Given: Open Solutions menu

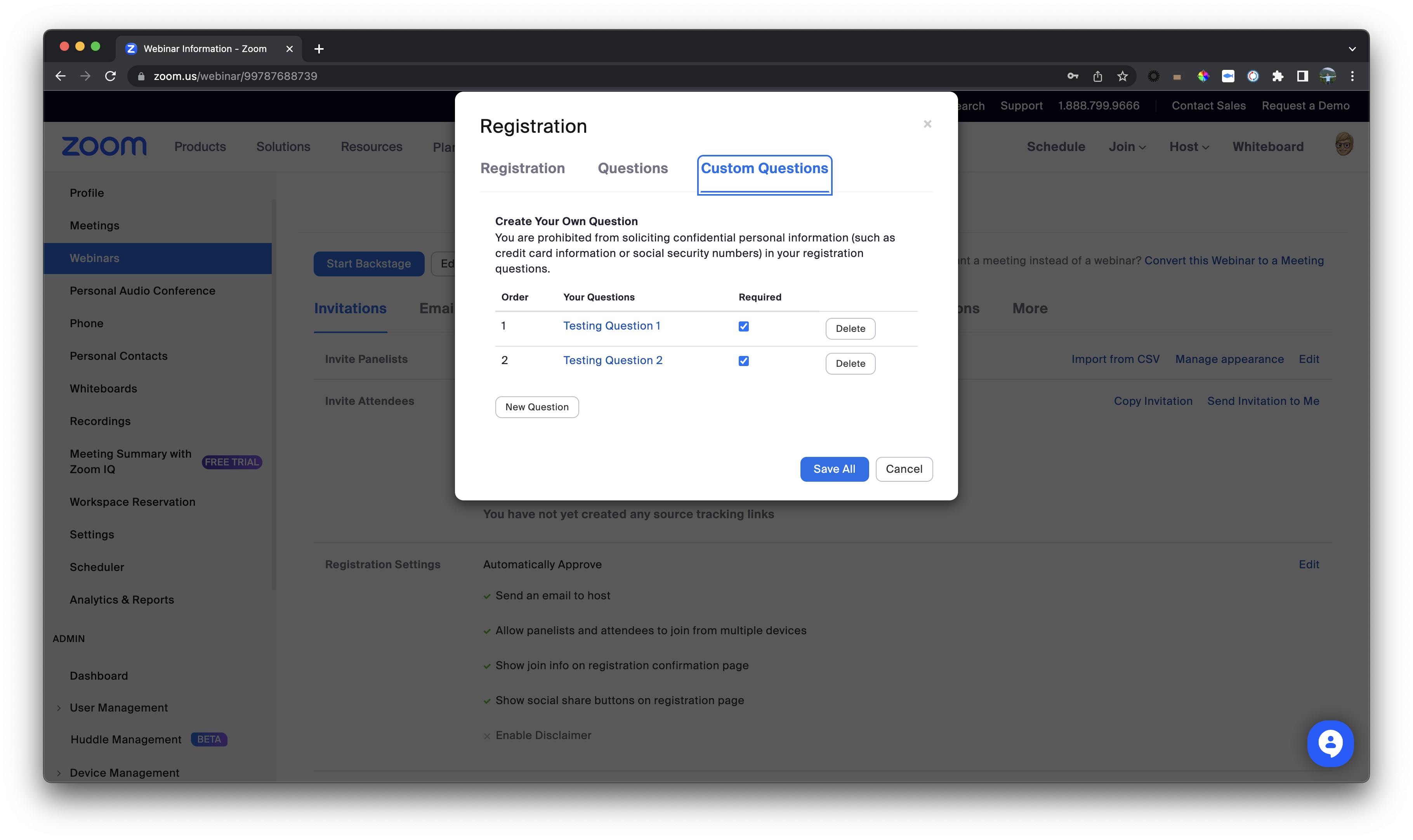Looking at the screenshot, I should coord(283,147).
